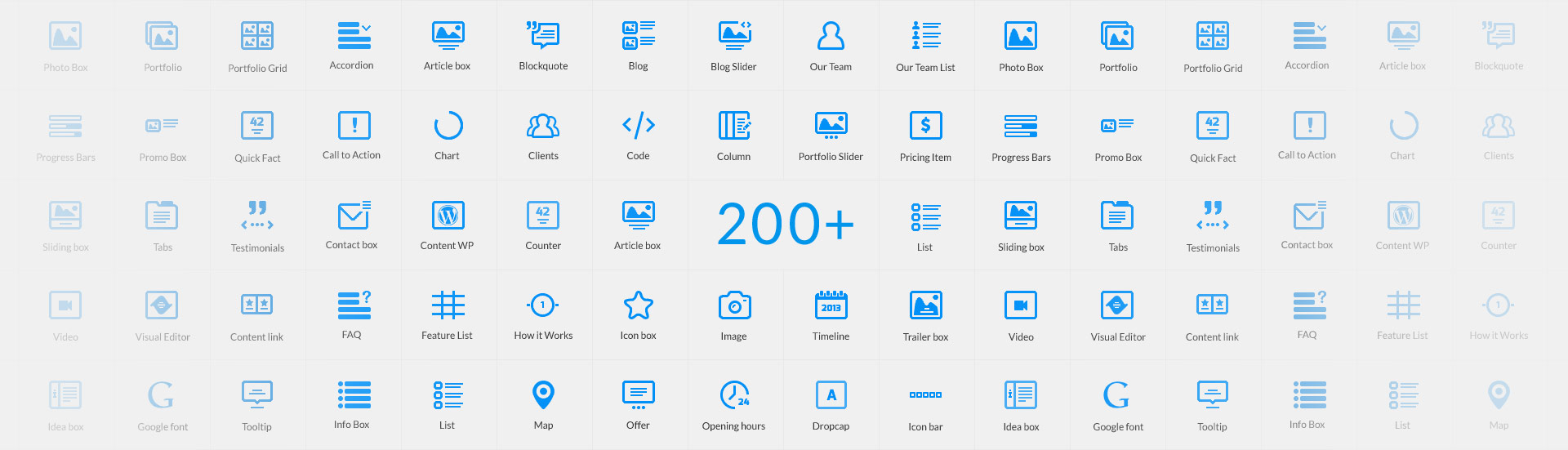
Task: Click the large 200+ text
Action: (x=785, y=225)
